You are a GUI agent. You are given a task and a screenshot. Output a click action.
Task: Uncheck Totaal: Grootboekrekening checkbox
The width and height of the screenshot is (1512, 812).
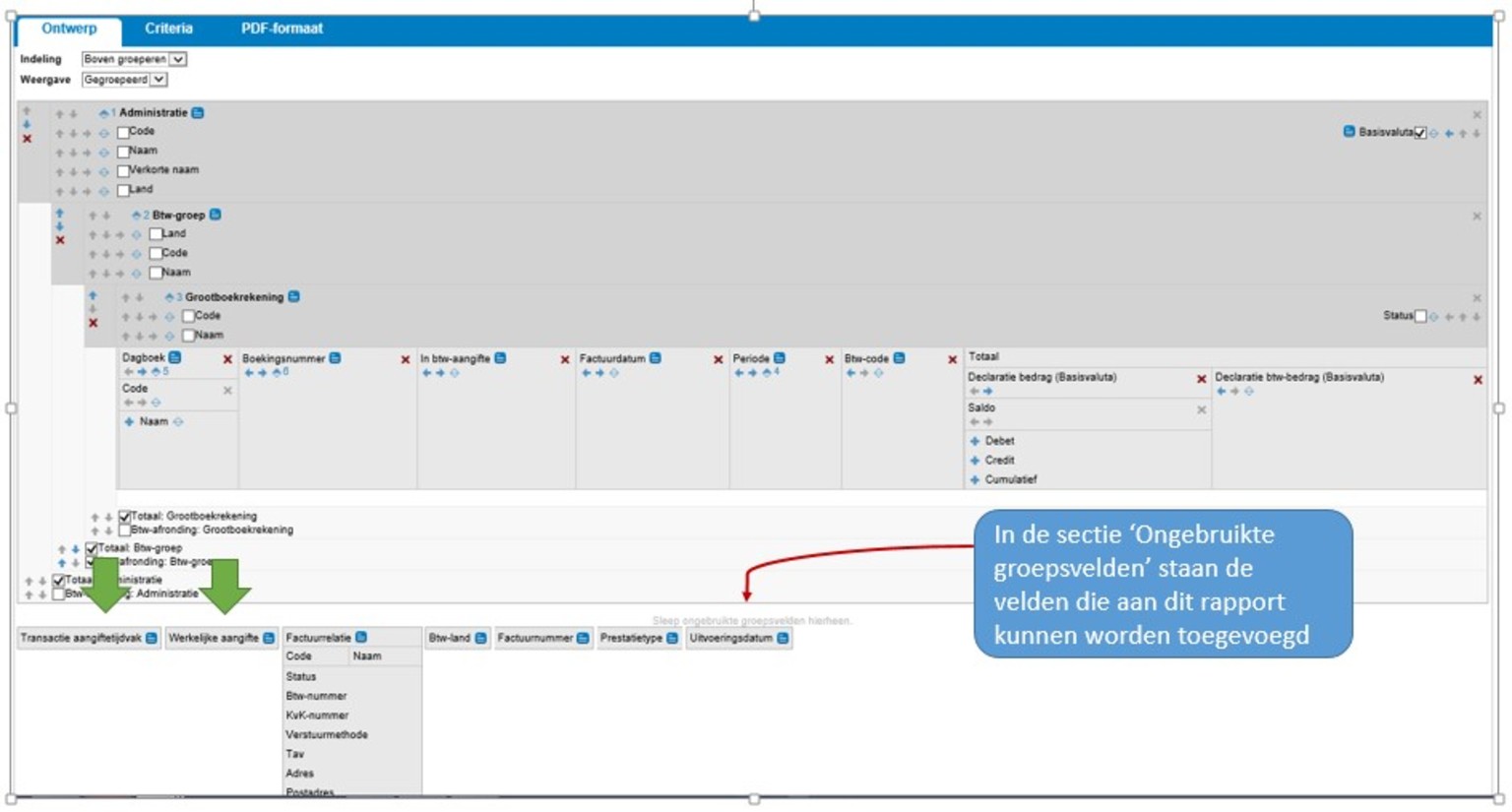pyautogui.click(x=125, y=517)
